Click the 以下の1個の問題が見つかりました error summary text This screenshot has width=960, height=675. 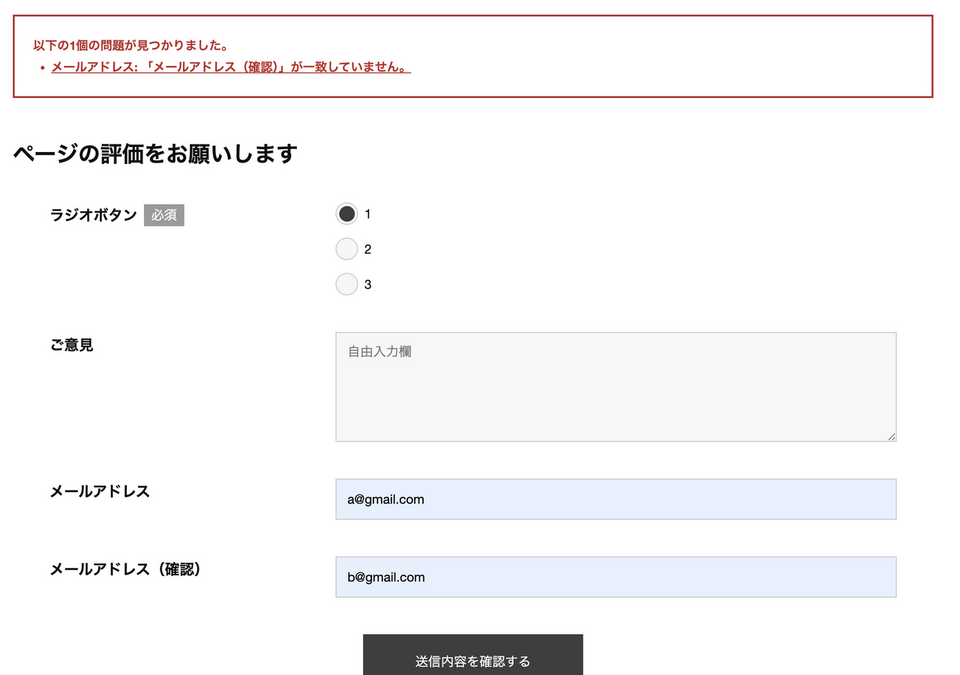tap(131, 45)
